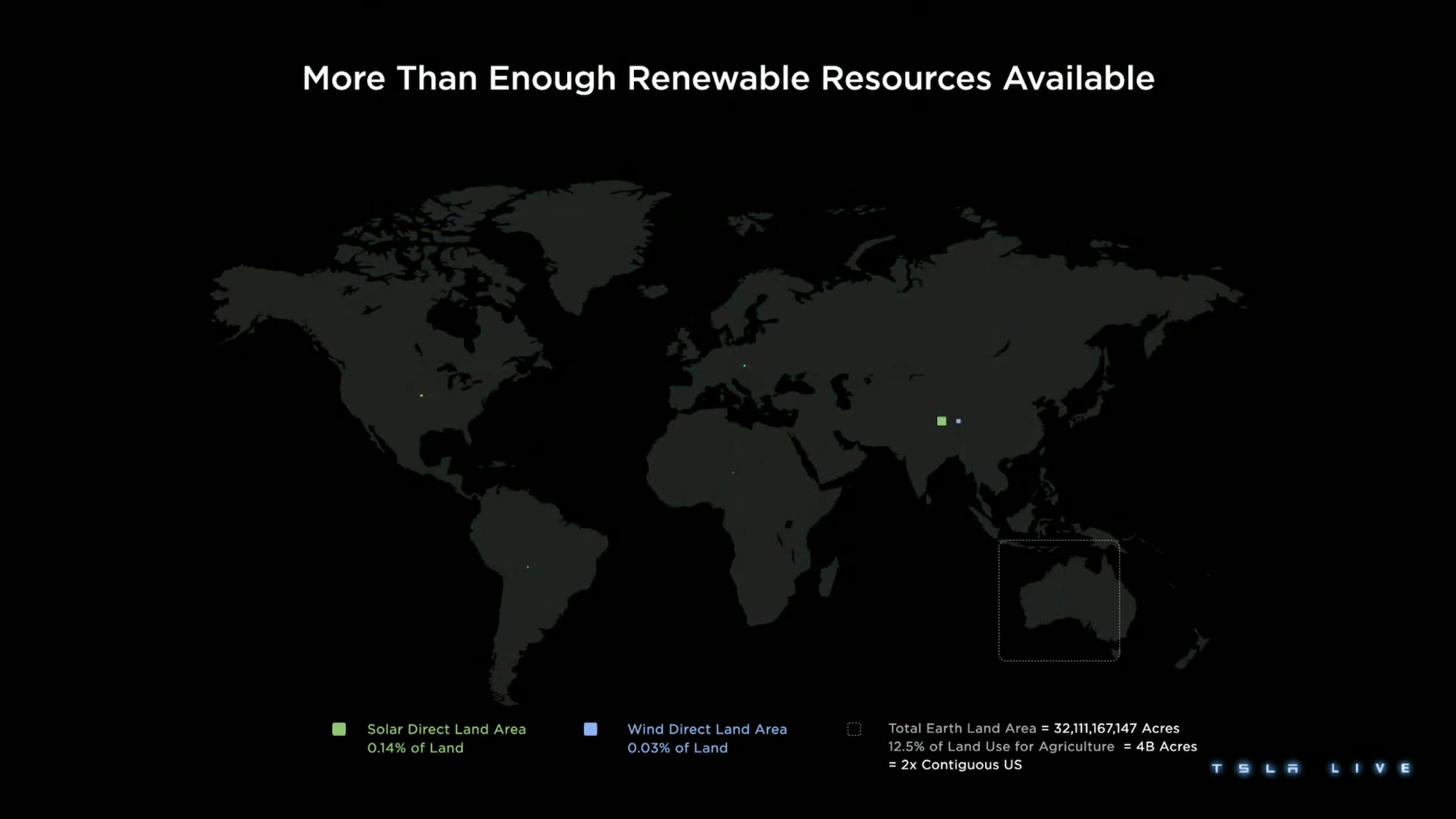The image size is (1456, 819).
Task: Click the dotted-outline legend square
Action: coord(854,729)
